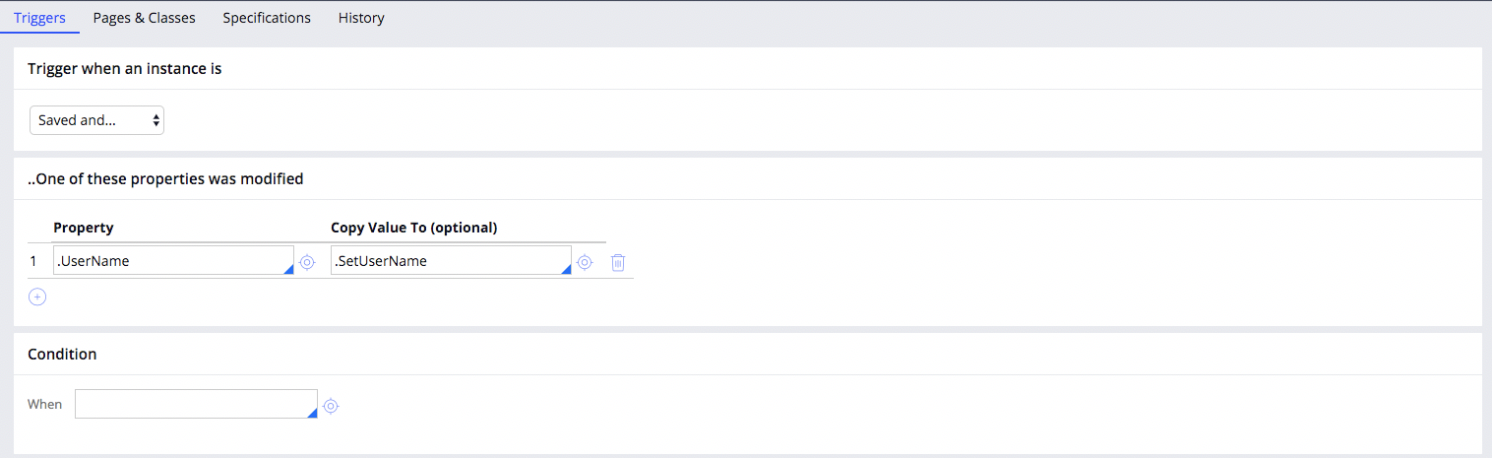The height and width of the screenshot is (458, 1492).
Task: Open the rule icon next to When field
Action: [x=331, y=406]
